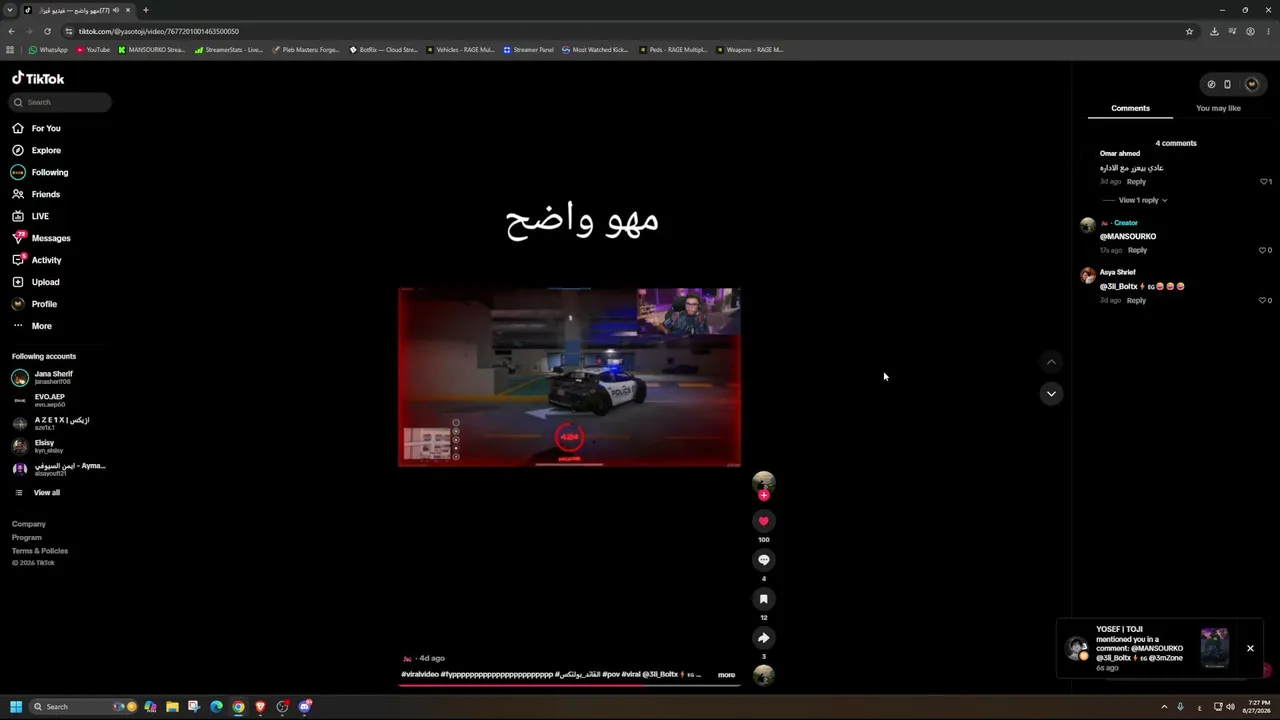Like the video with the heart icon
This screenshot has width=1280, height=720.
[763, 521]
